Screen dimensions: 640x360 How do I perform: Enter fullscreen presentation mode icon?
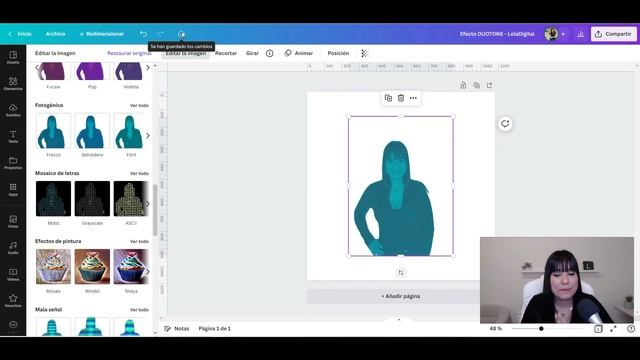(613, 329)
